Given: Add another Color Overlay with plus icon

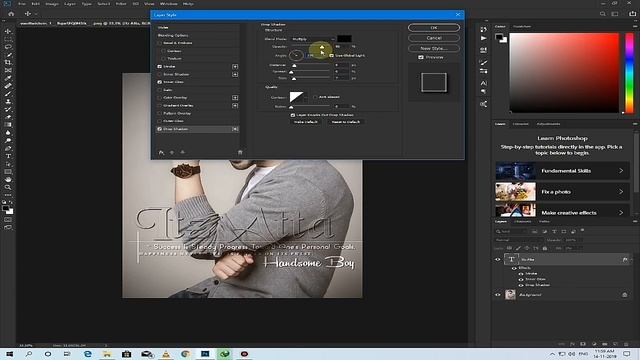Looking at the screenshot, I should click(235, 98).
